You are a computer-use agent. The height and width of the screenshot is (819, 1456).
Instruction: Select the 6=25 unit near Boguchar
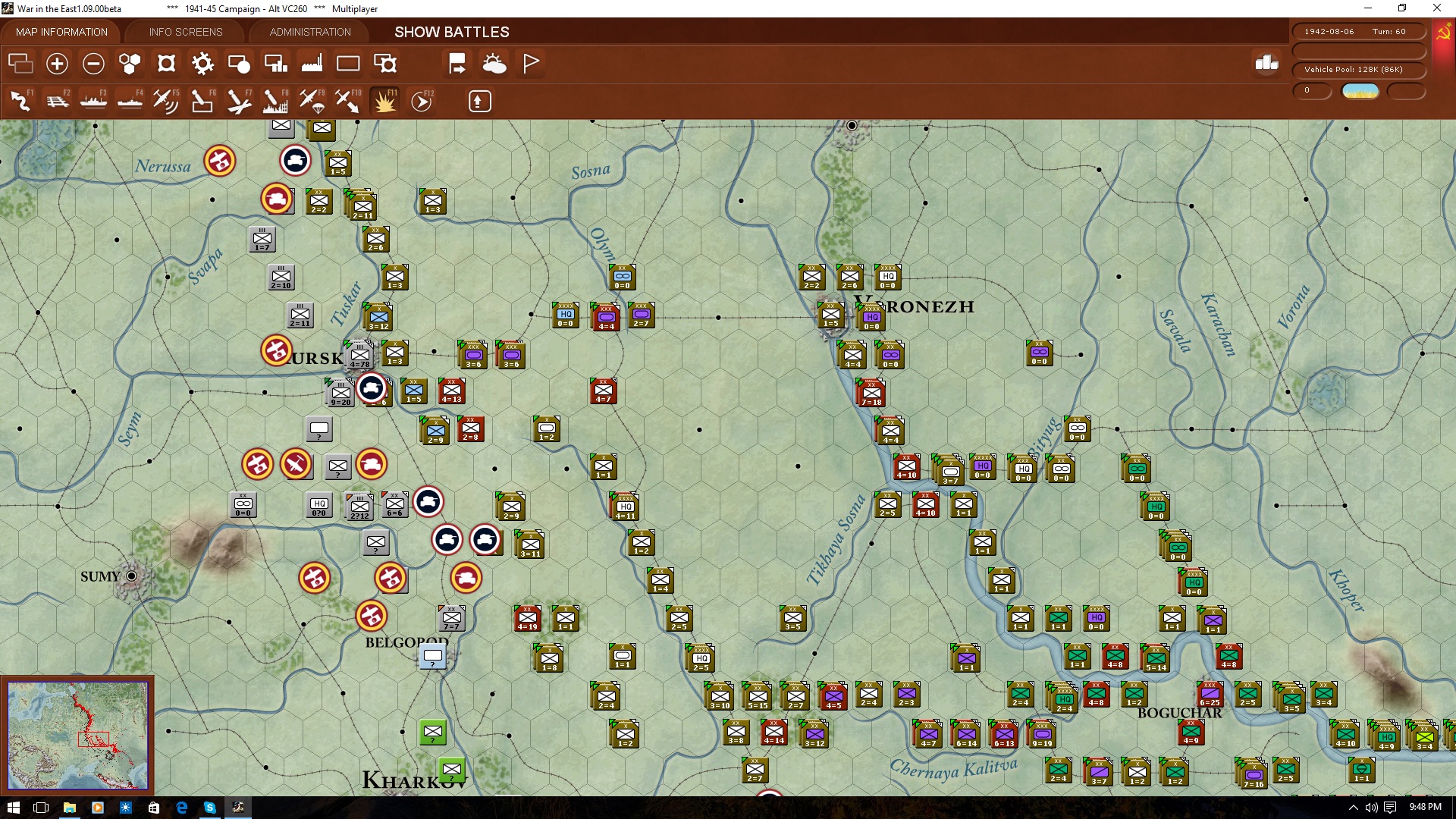[x=1210, y=694]
